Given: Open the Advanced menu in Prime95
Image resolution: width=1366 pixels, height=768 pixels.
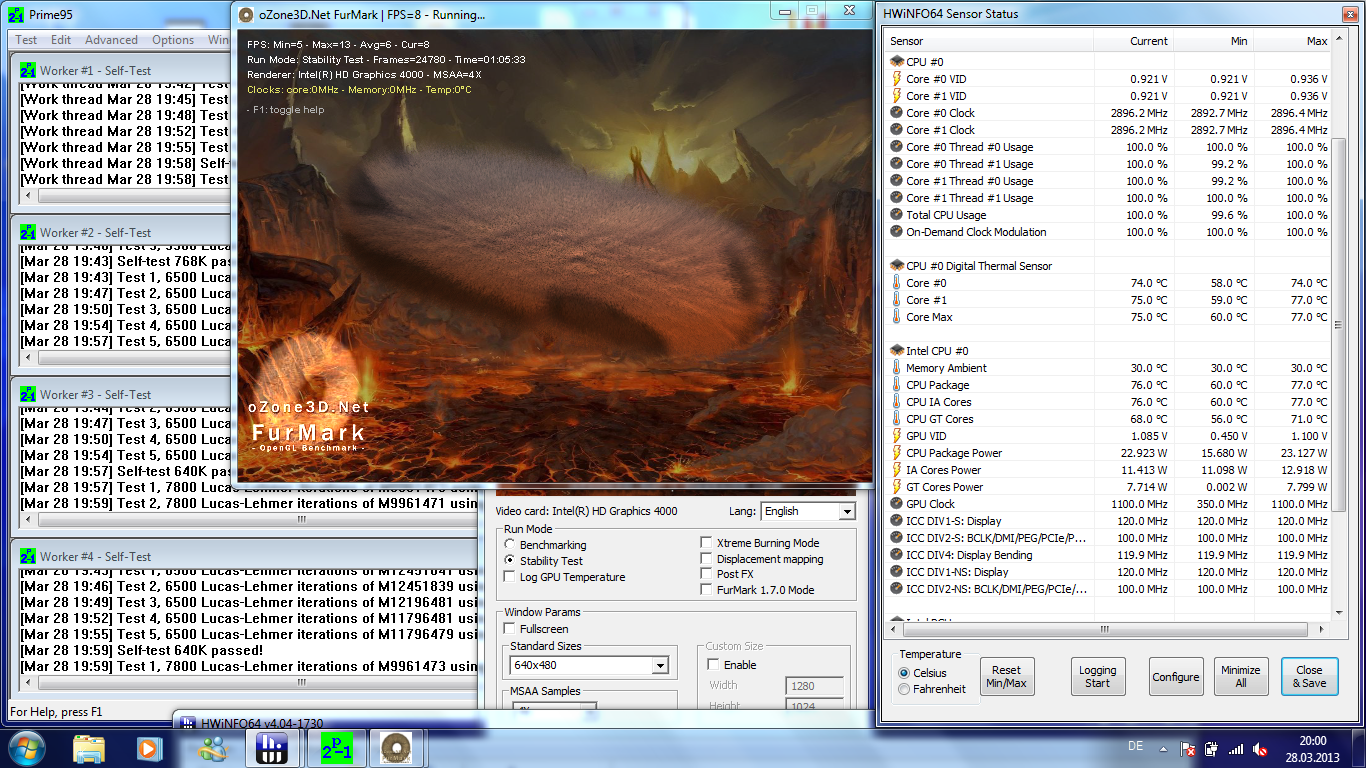Looking at the screenshot, I should (x=111, y=40).
